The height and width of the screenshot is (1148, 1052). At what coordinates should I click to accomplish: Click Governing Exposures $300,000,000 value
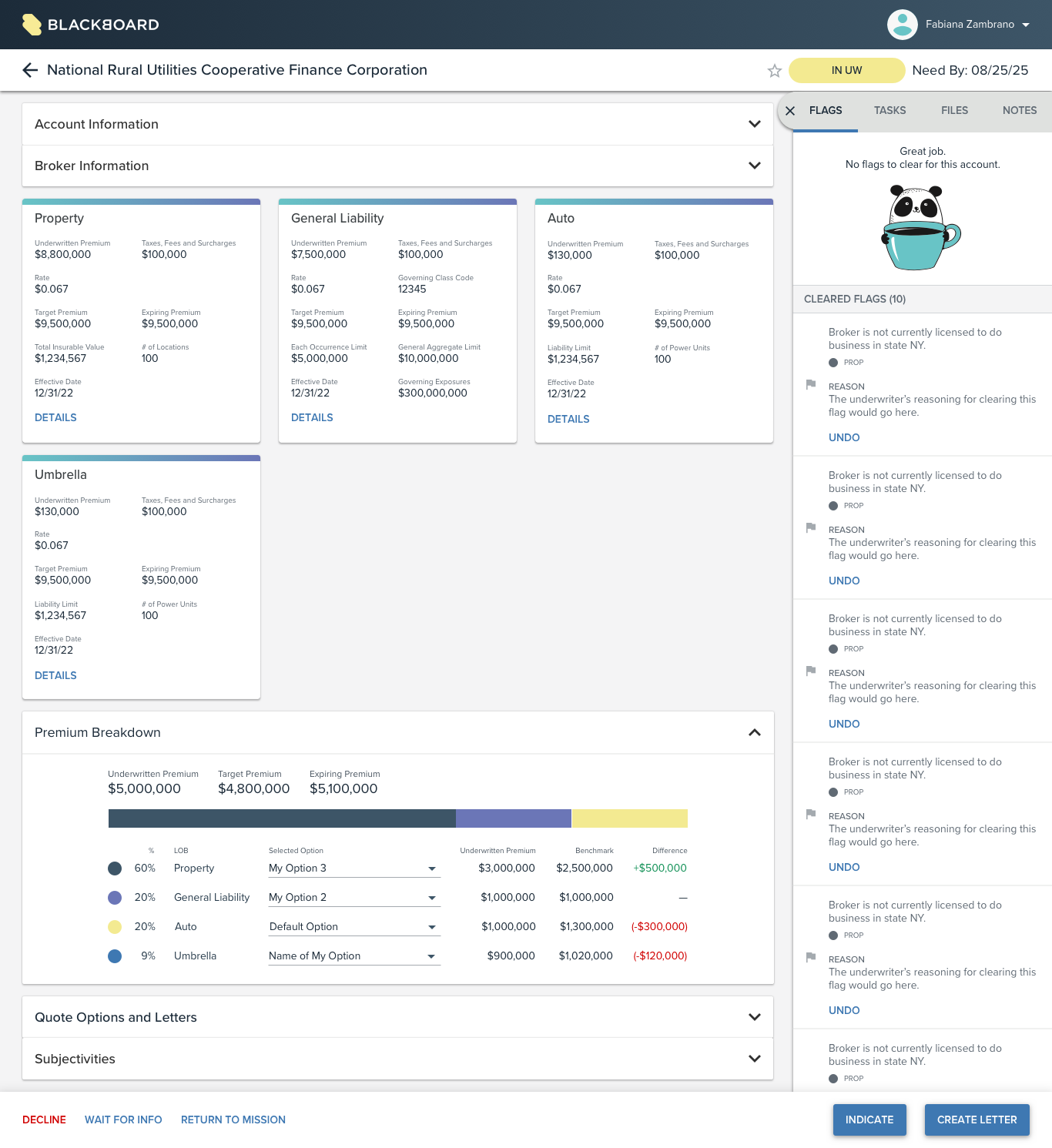point(433,393)
